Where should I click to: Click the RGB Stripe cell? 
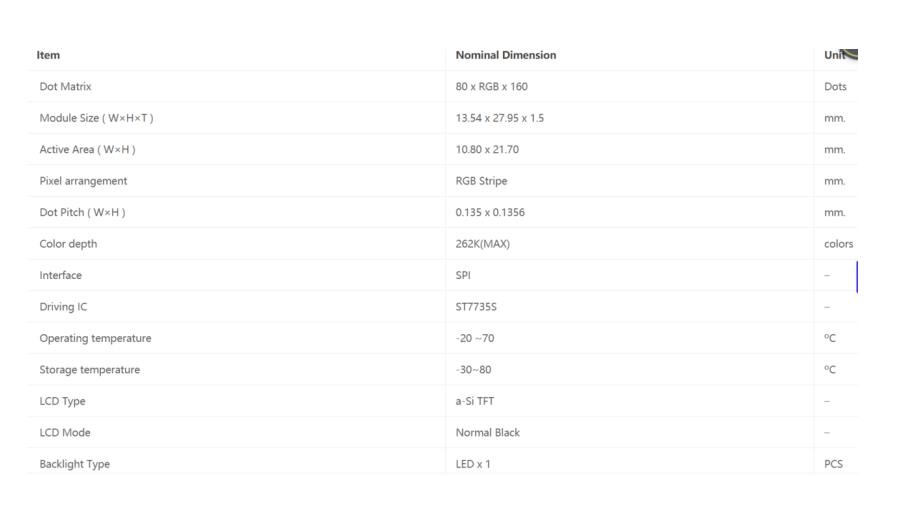(481, 181)
